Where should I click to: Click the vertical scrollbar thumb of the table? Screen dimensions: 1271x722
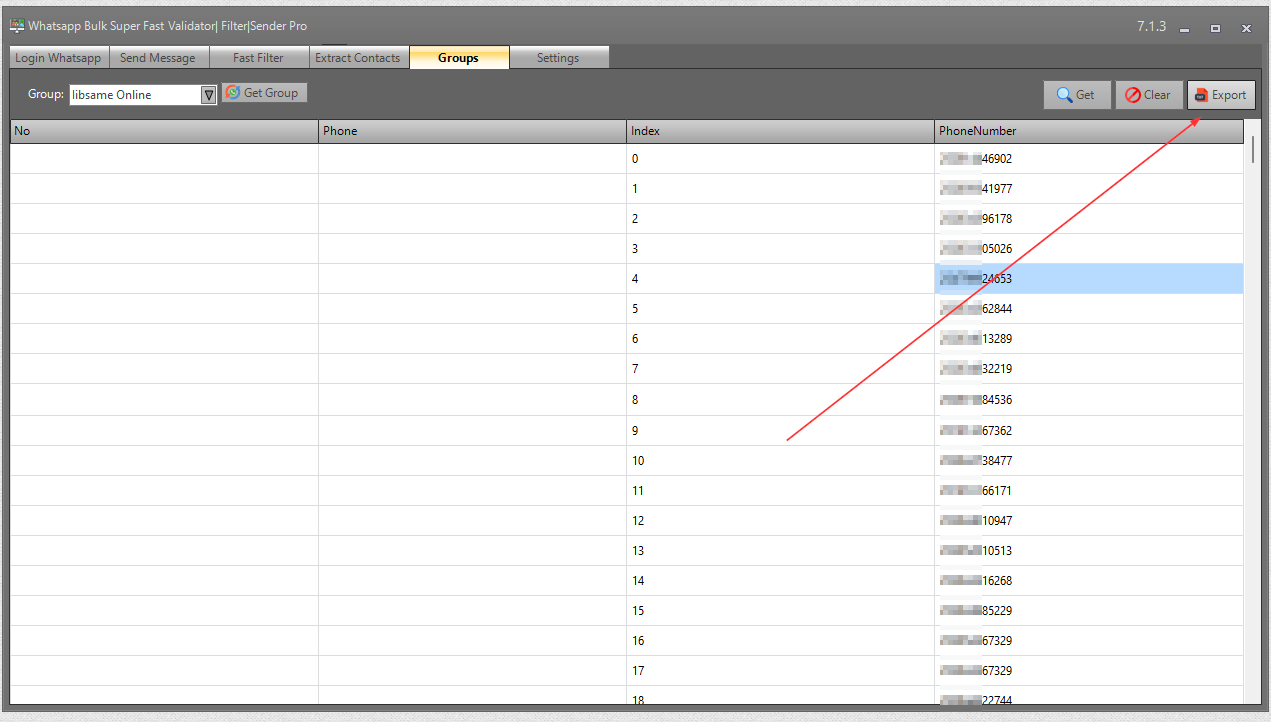tap(1253, 150)
